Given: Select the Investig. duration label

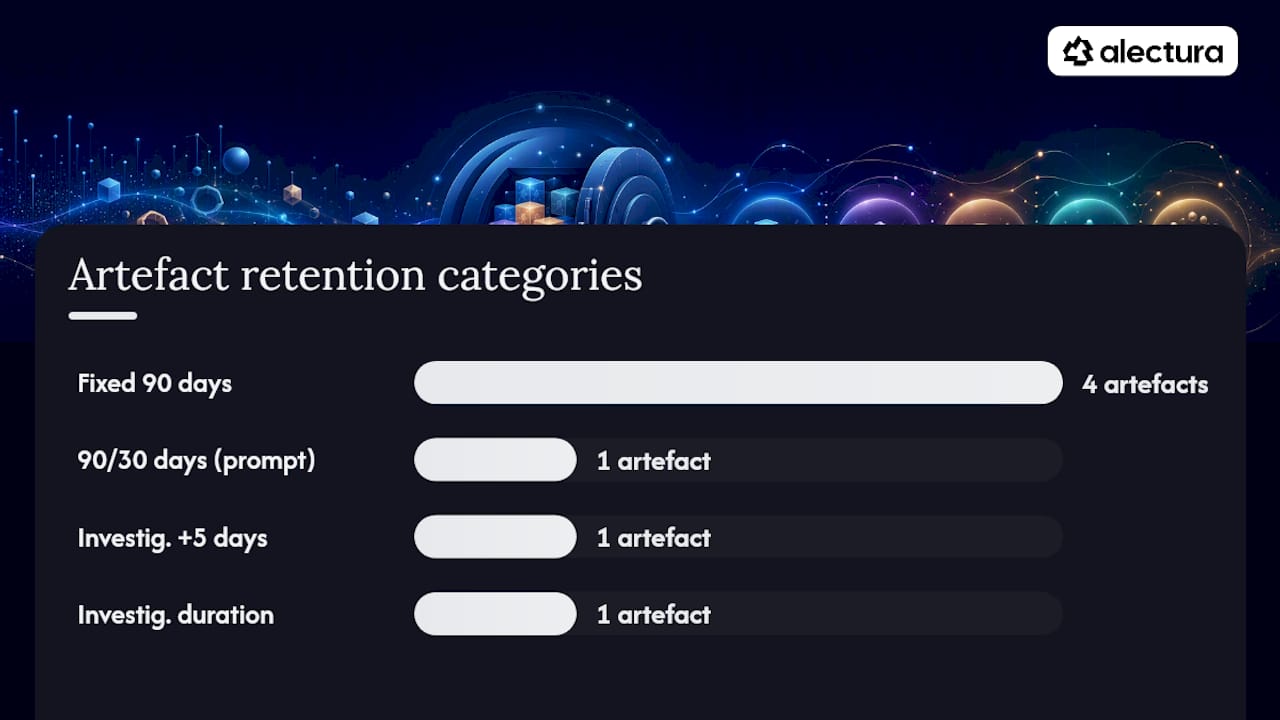Looking at the screenshot, I should point(176,615).
